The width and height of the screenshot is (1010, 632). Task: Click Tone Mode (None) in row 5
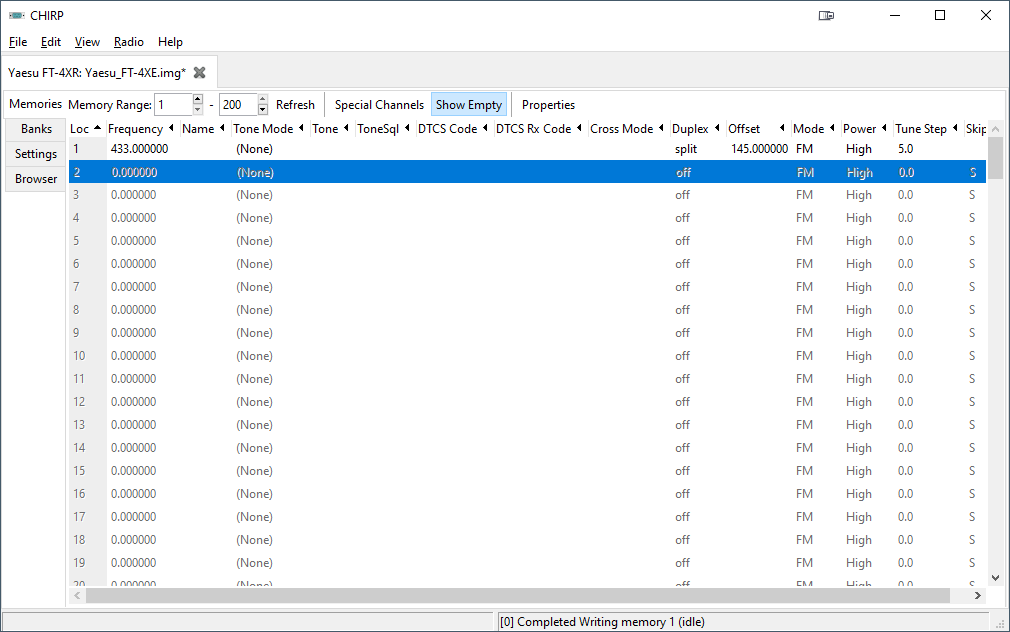point(254,241)
